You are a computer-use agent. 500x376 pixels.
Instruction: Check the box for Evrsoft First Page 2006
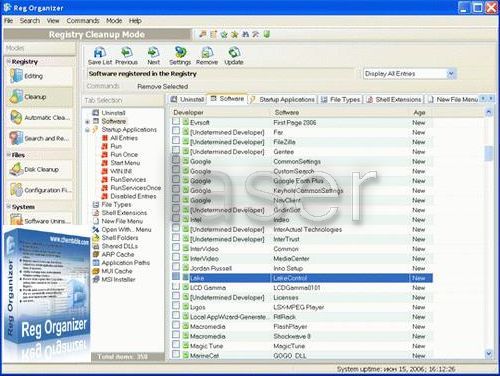pyautogui.click(x=176, y=121)
